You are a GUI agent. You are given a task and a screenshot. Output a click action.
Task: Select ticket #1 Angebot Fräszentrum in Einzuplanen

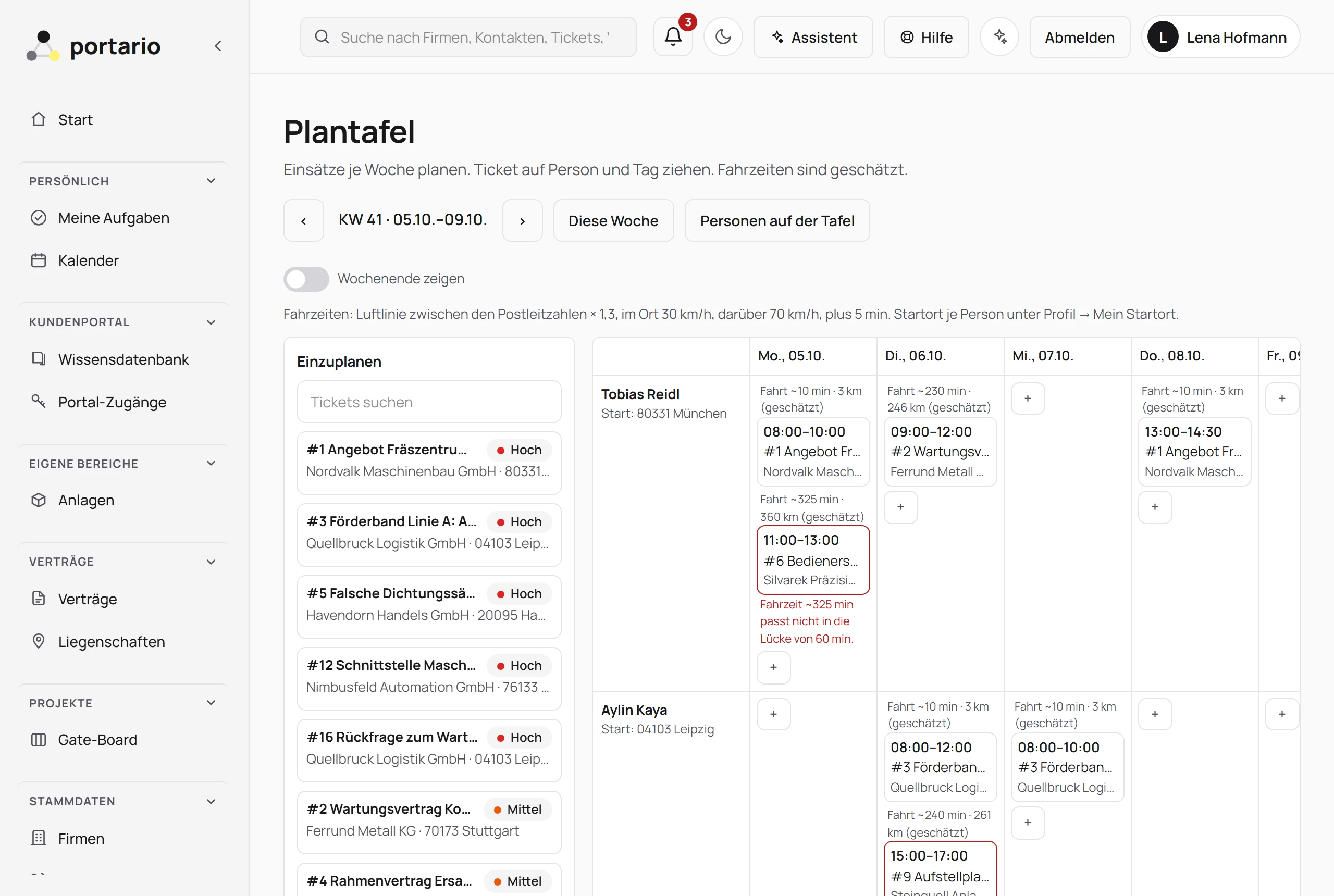pos(429,463)
